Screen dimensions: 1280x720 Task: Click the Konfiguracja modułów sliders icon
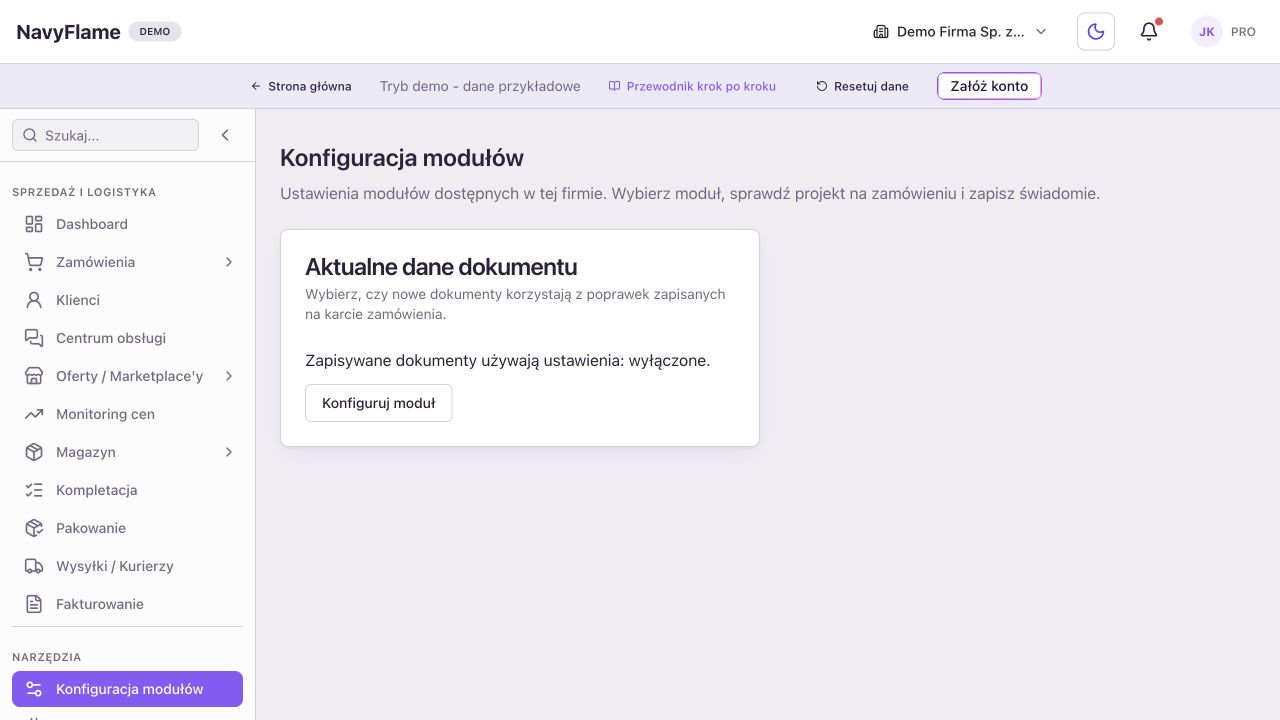pos(34,689)
